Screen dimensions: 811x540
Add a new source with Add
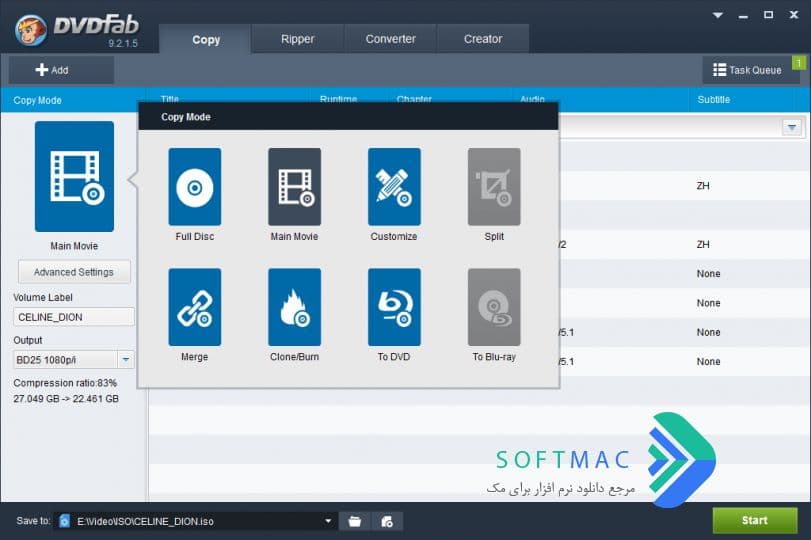(61, 70)
